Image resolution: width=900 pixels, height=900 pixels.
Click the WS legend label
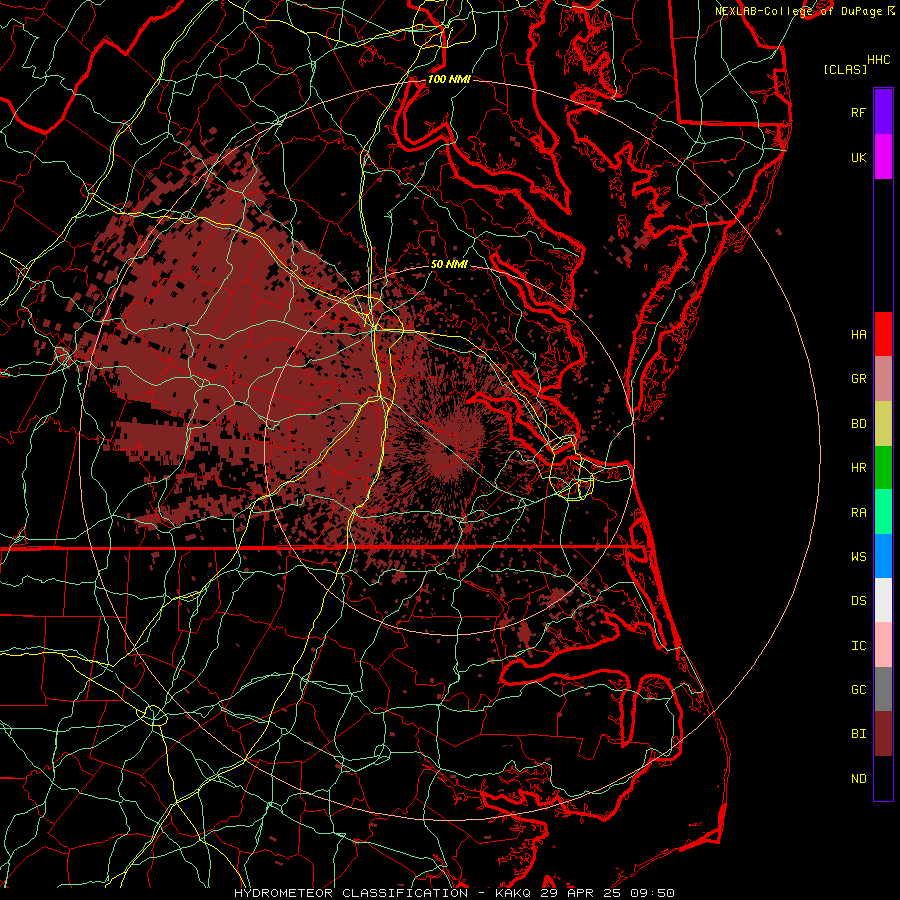[x=858, y=556]
